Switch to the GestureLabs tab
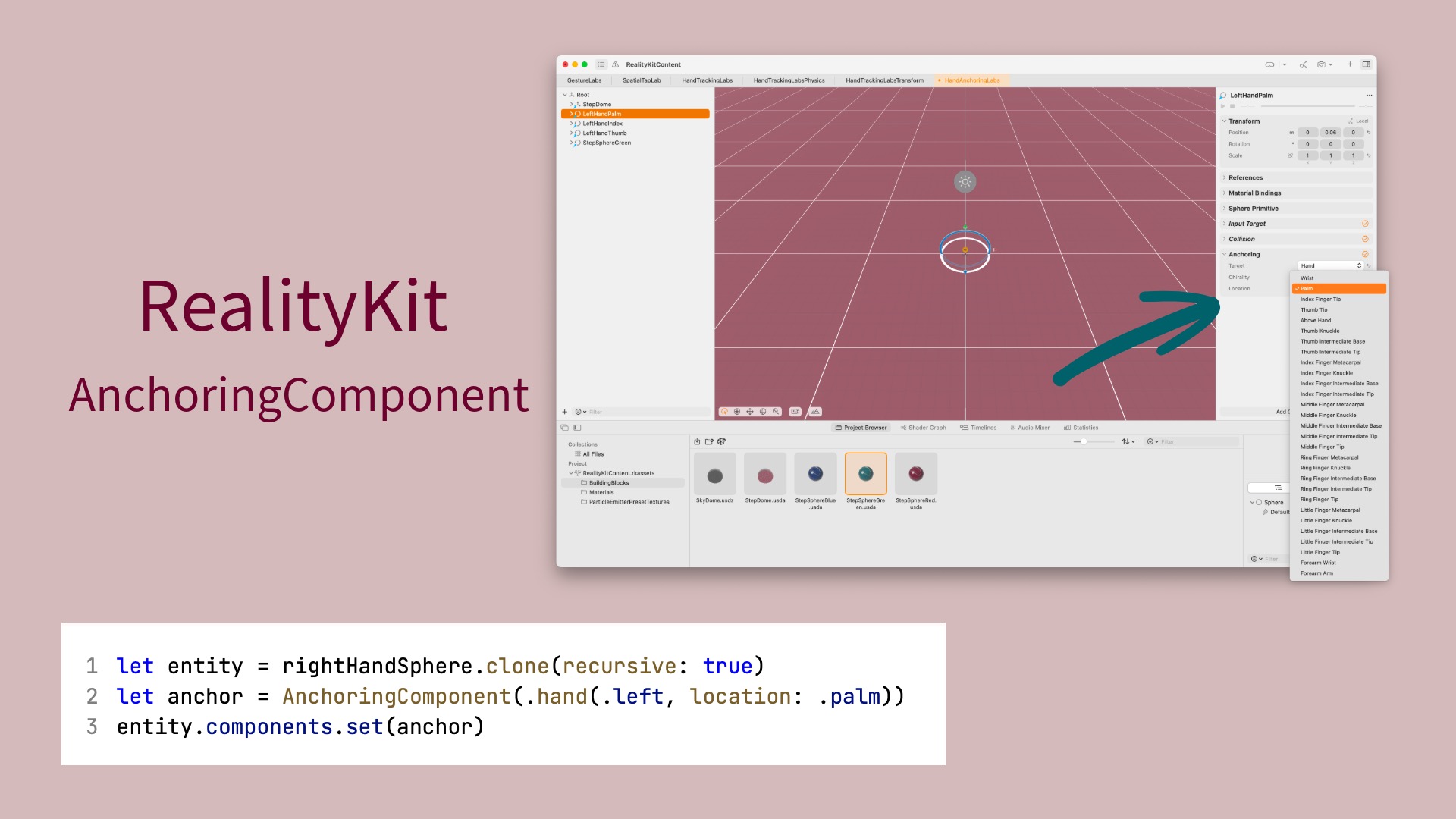 tap(584, 80)
